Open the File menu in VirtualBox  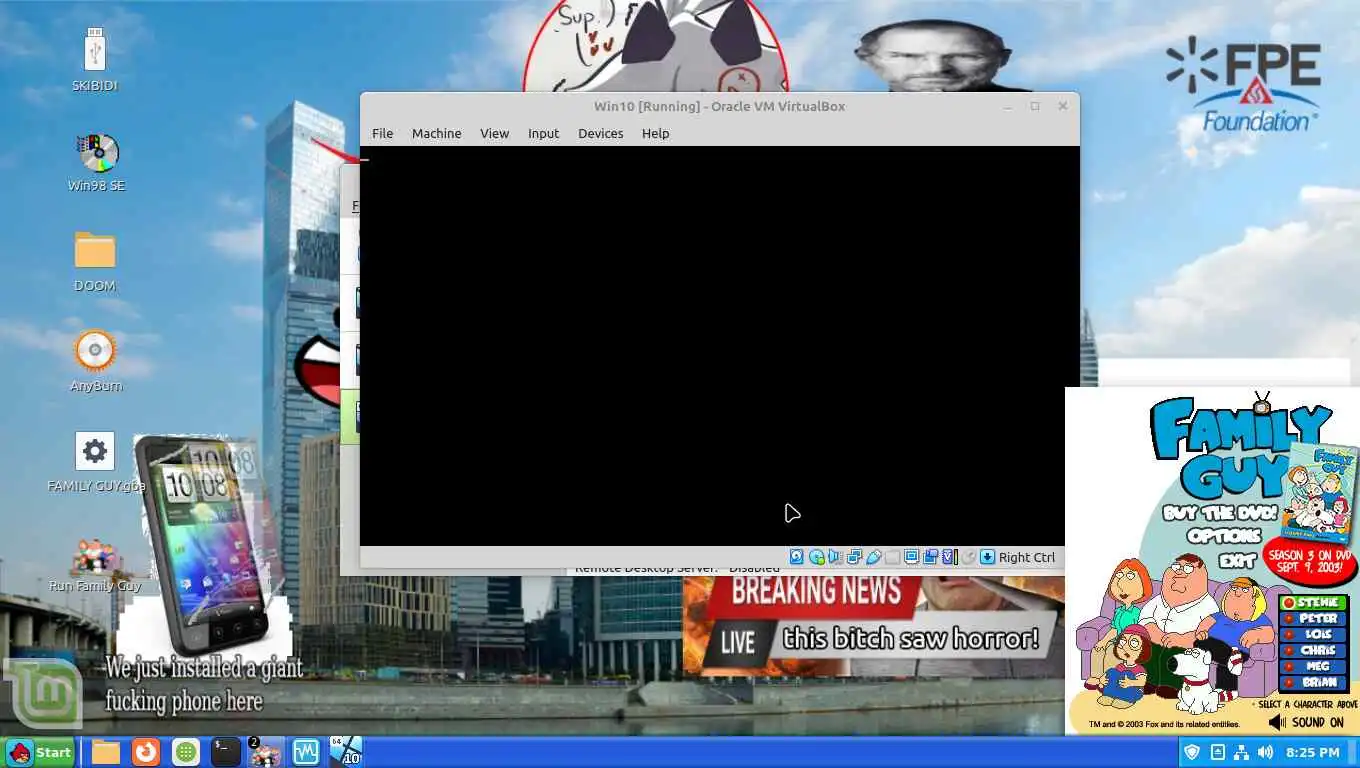tap(382, 133)
